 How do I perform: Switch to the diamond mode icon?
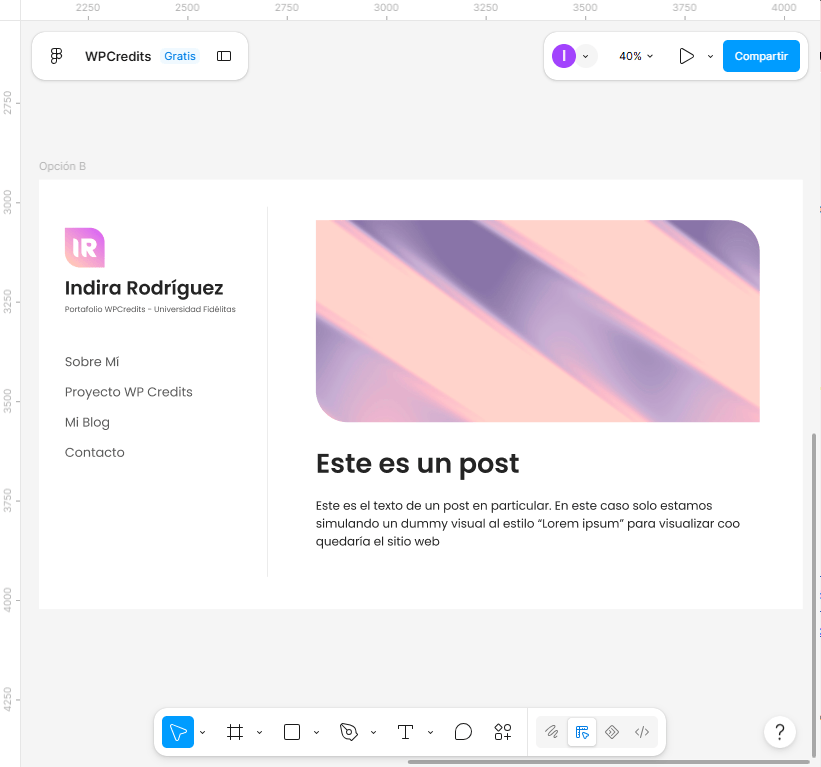click(x=612, y=732)
